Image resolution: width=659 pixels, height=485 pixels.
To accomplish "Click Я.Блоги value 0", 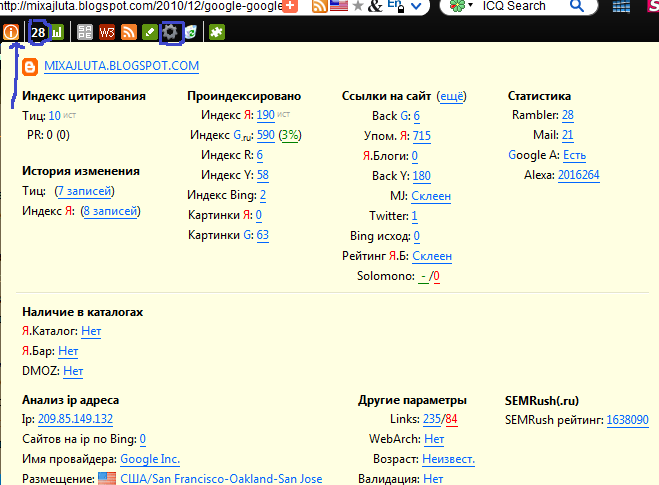I will [x=415, y=156].
